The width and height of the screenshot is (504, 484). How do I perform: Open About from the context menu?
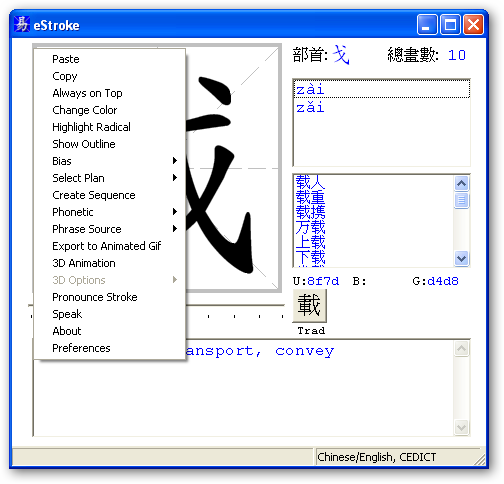110,331
